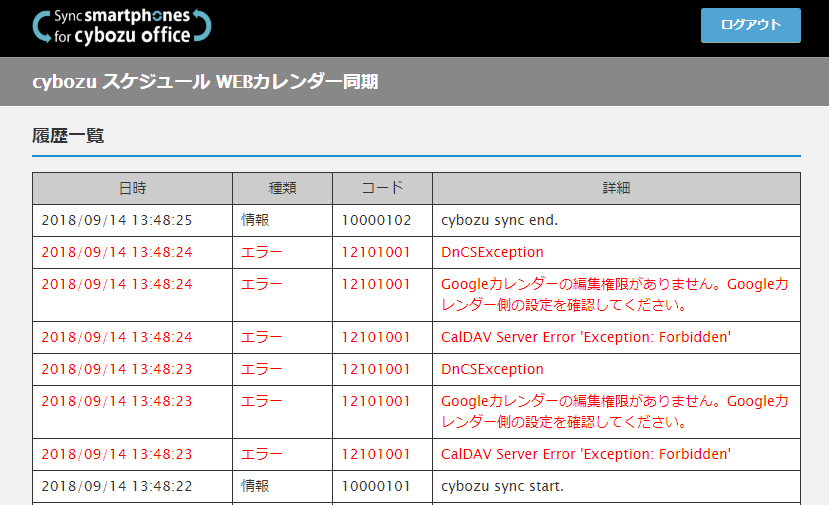Viewport: 829px width, 505px height.
Task: Click 情報 in the sync end row
Action: point(255,220)
